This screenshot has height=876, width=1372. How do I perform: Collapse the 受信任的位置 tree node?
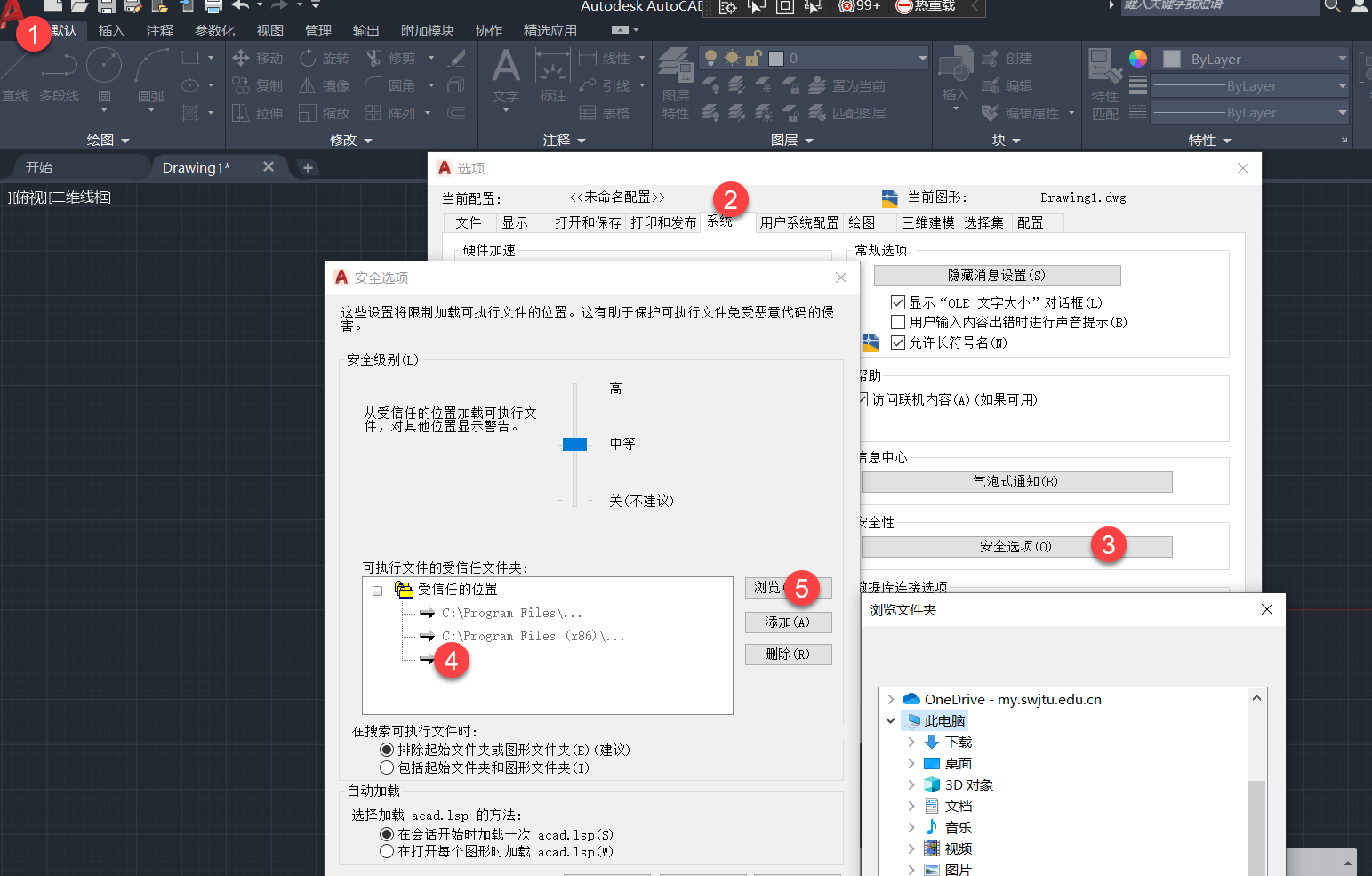point(378,591)
